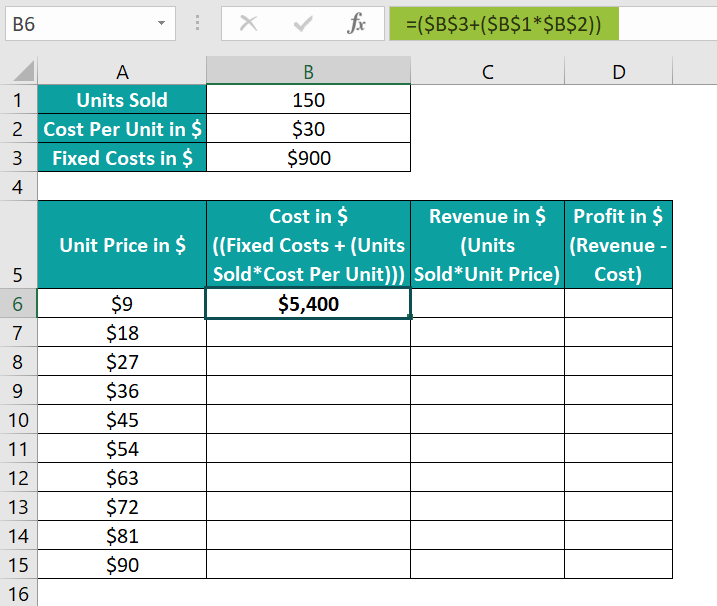Click the Select All corner triangle
The width and height of the screenshot is (717, 606).
[x=23, y=70]
